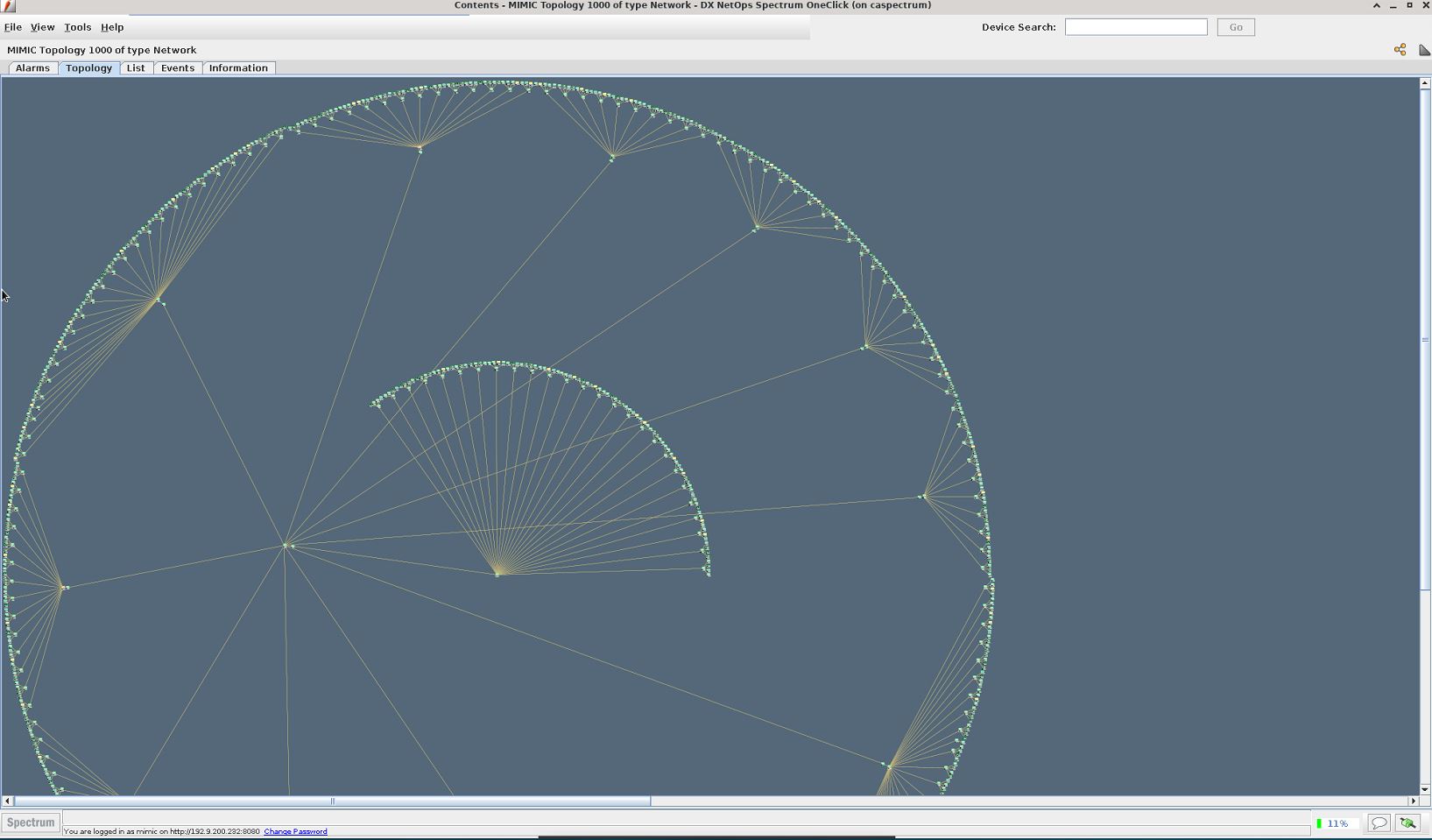Open the File menu
The image size is (1432, 840).
(13, 27)
